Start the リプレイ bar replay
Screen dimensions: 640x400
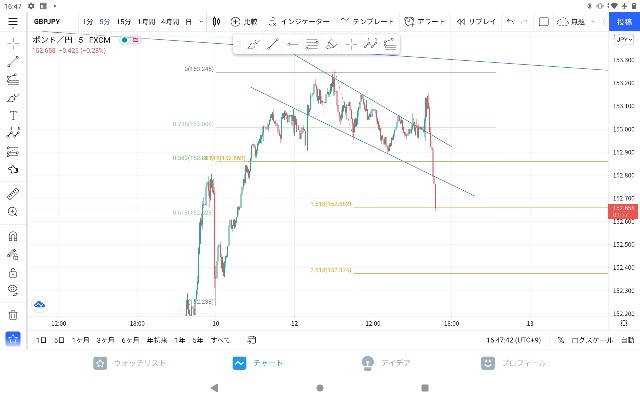(476, 22)
